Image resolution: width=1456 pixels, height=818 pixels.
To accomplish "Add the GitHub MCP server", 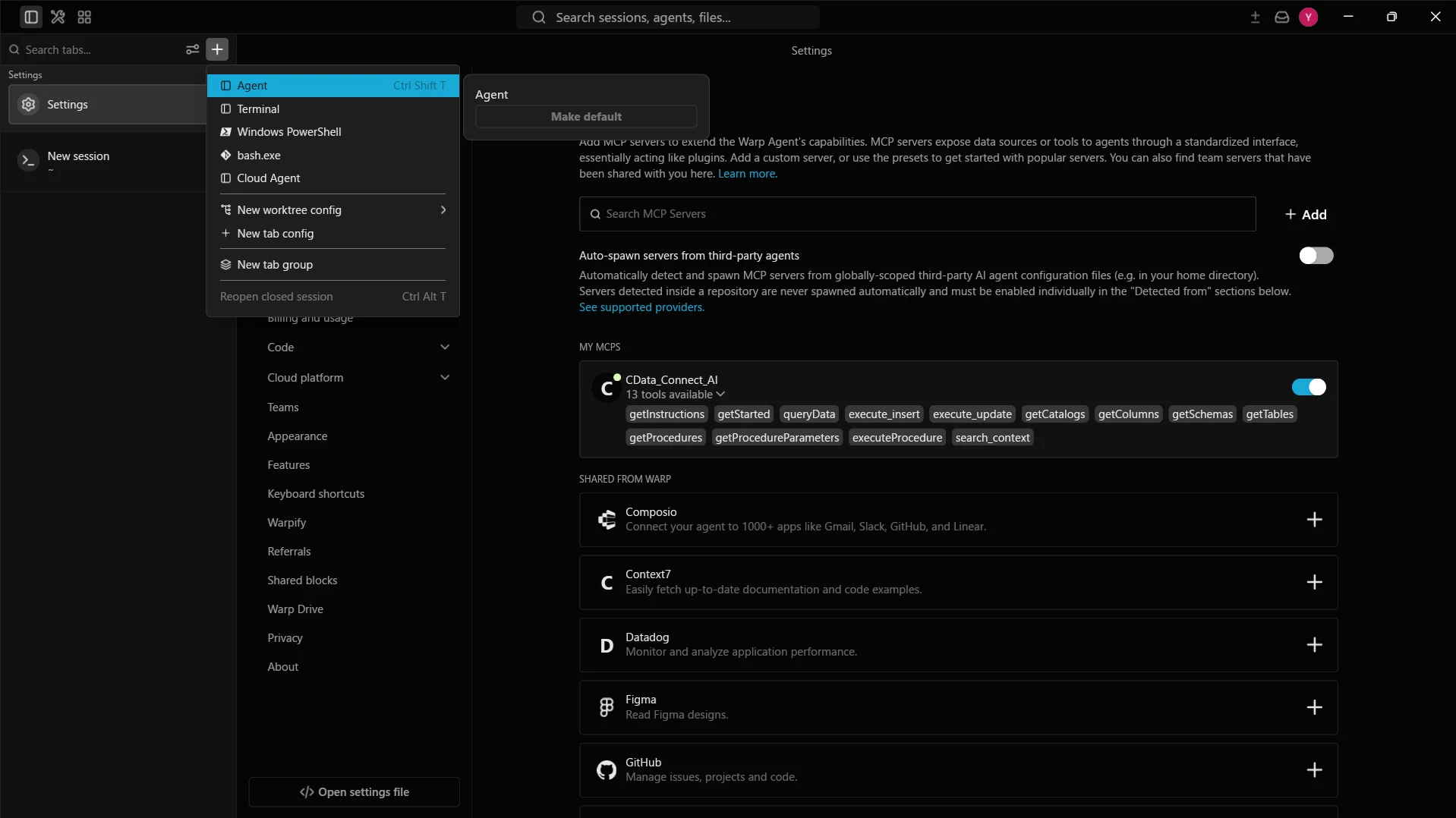I will point(1314,769).
